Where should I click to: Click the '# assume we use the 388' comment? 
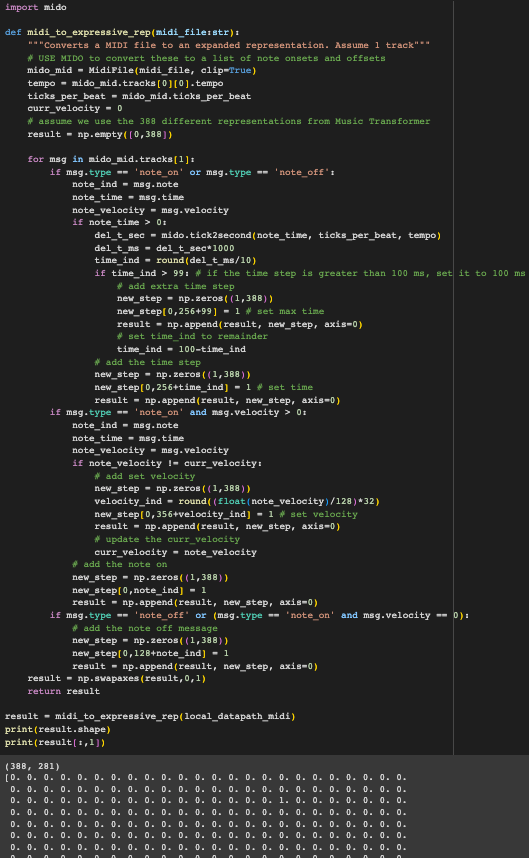[x=229, y=121]
